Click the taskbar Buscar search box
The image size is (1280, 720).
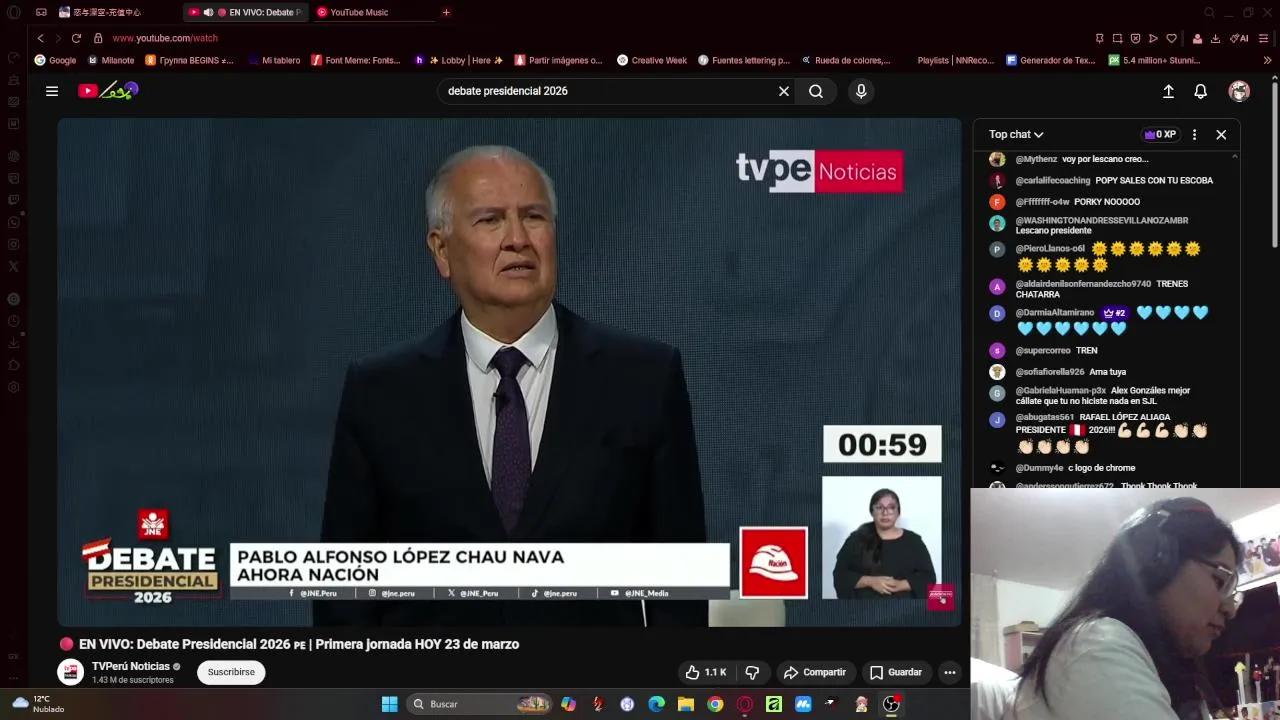click(x=480, y=704)
